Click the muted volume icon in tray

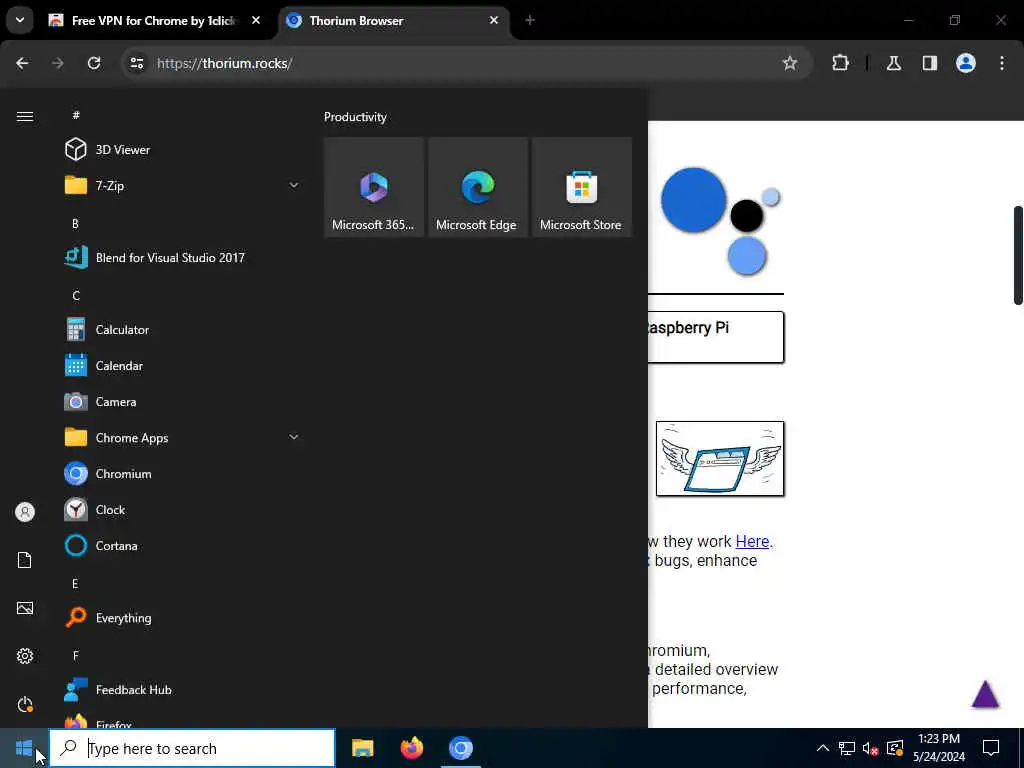tap(871, 748)
